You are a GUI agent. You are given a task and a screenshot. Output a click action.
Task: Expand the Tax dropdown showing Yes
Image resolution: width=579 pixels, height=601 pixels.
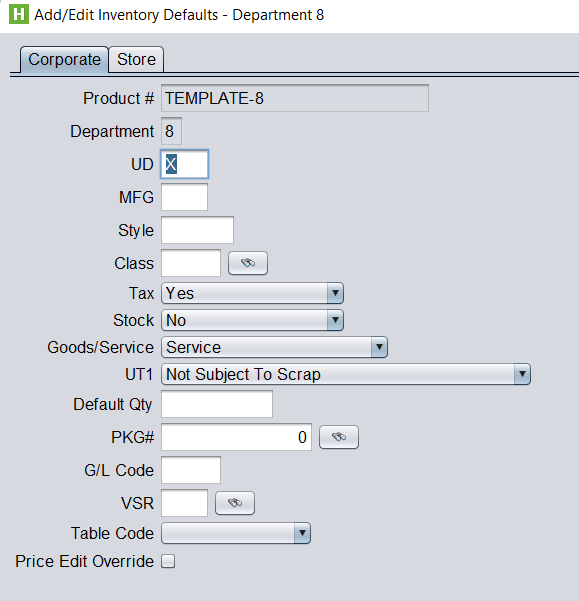(x=252, y=293)
